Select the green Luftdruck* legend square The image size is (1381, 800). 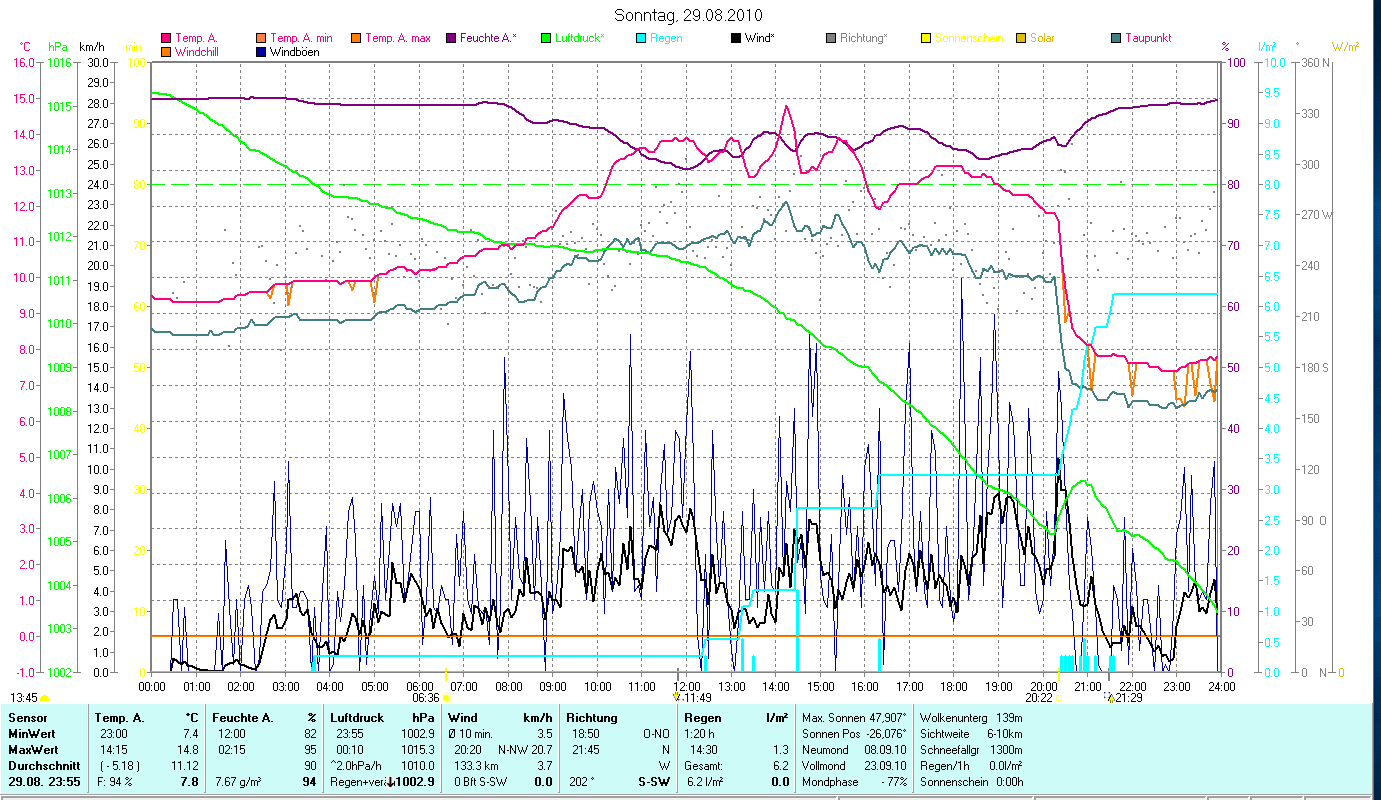tap(545, 39)
